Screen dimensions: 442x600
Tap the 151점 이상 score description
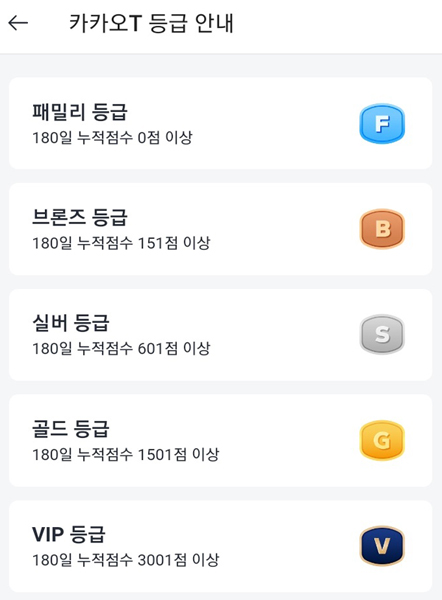[121, 243]
